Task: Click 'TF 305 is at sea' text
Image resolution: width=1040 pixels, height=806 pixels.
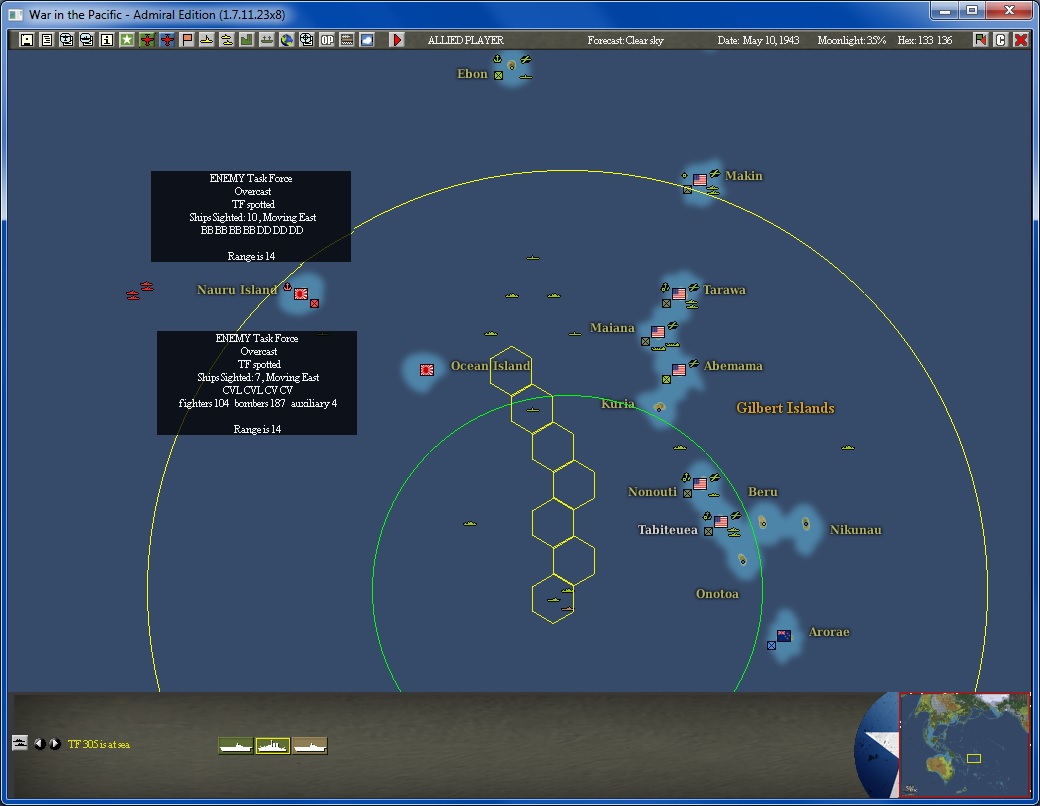Action: tap(99, 744)
